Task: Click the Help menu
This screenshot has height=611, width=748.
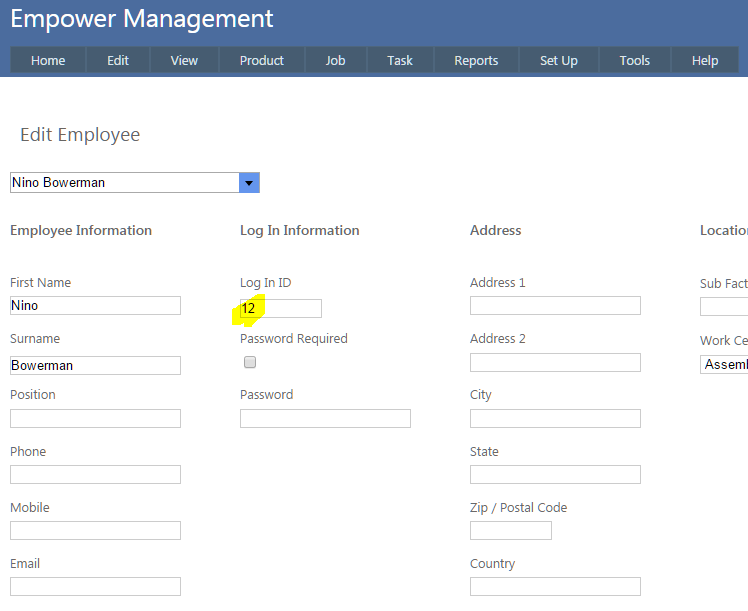Action: 705,60
